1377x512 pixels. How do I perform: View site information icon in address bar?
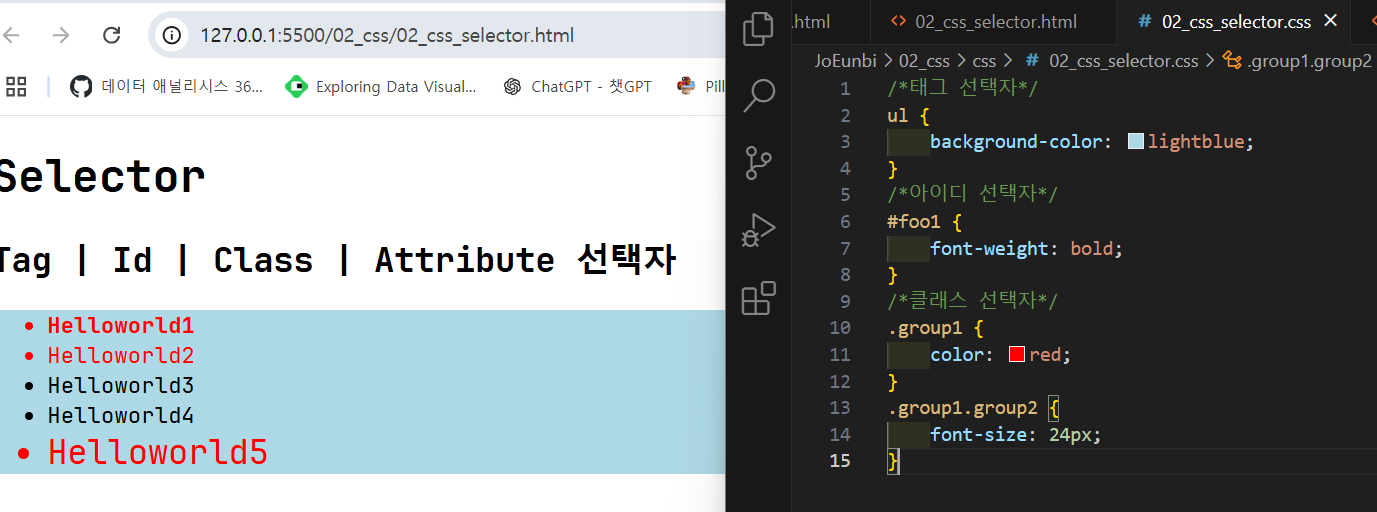(173, 36)
